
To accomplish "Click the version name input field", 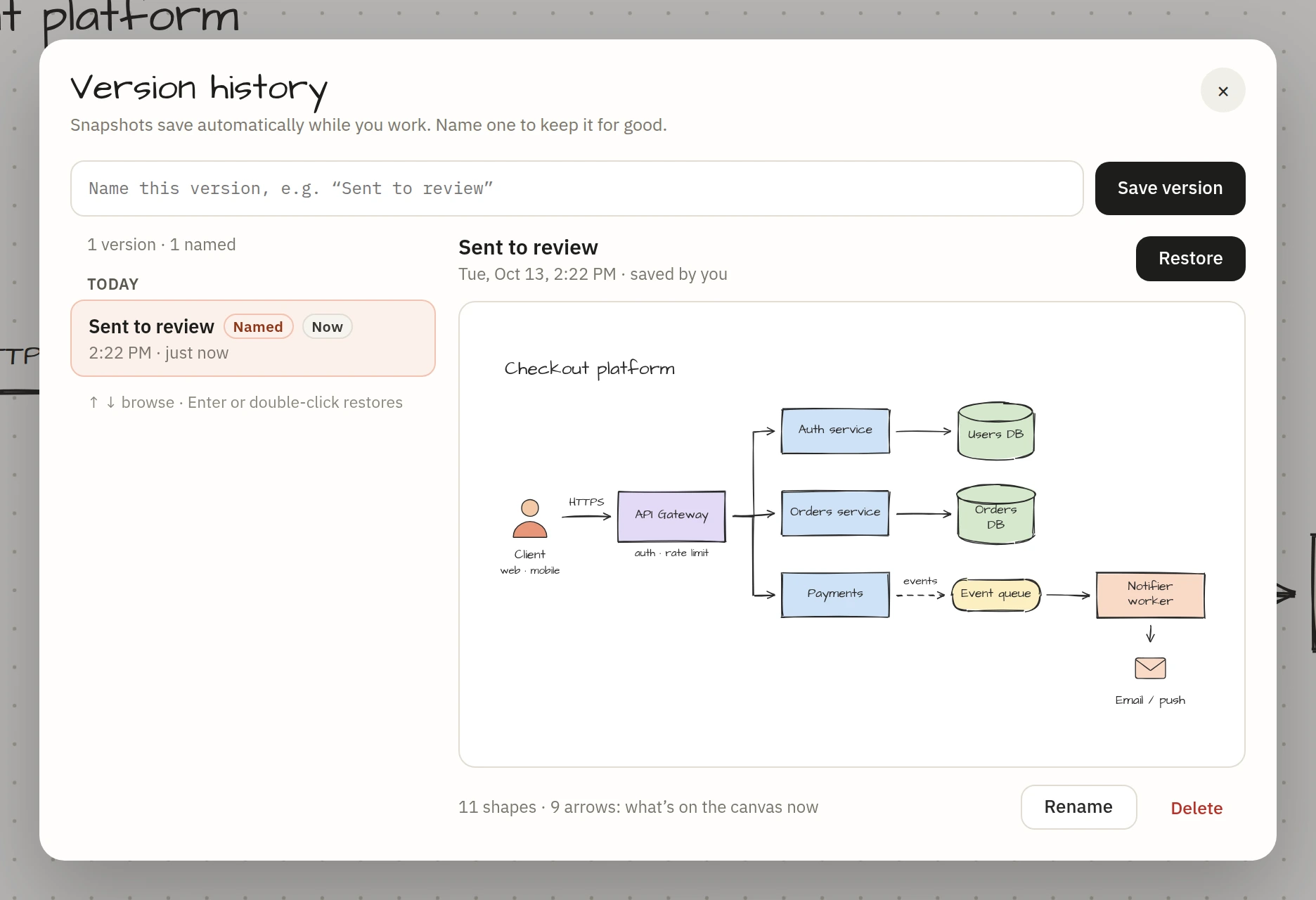I will tap(576, 188).
